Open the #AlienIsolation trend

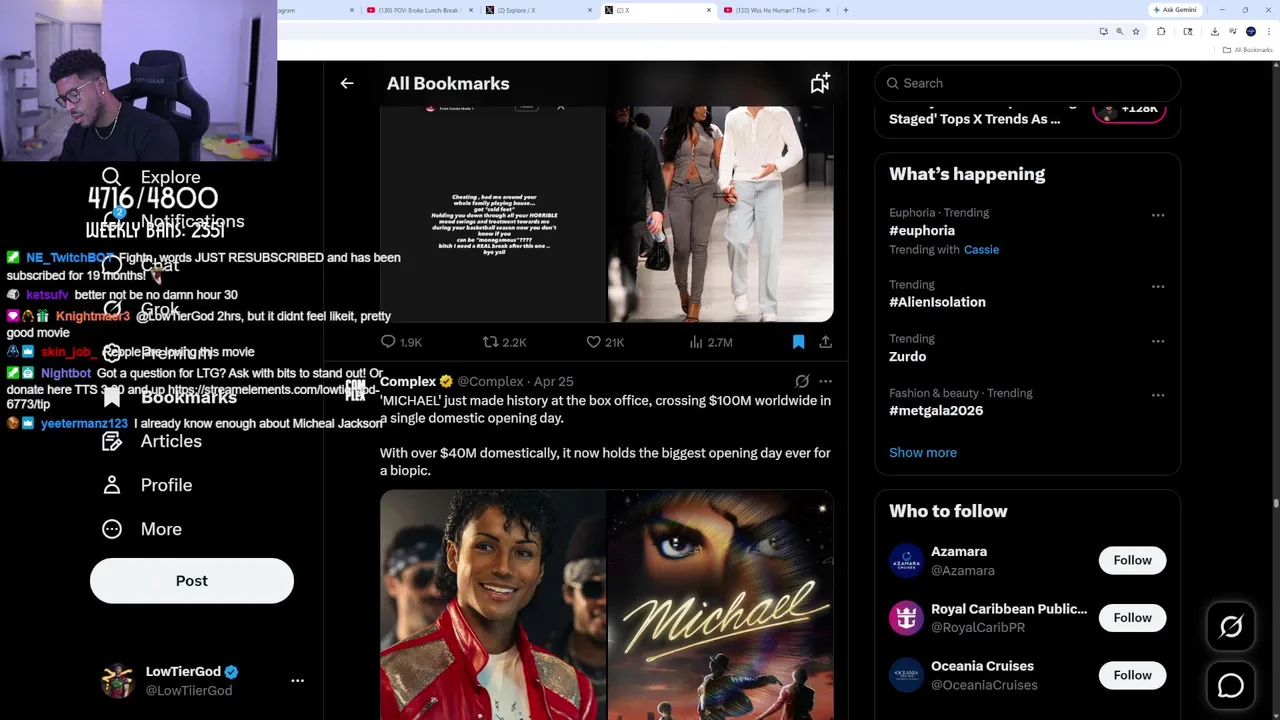point(937,302)
